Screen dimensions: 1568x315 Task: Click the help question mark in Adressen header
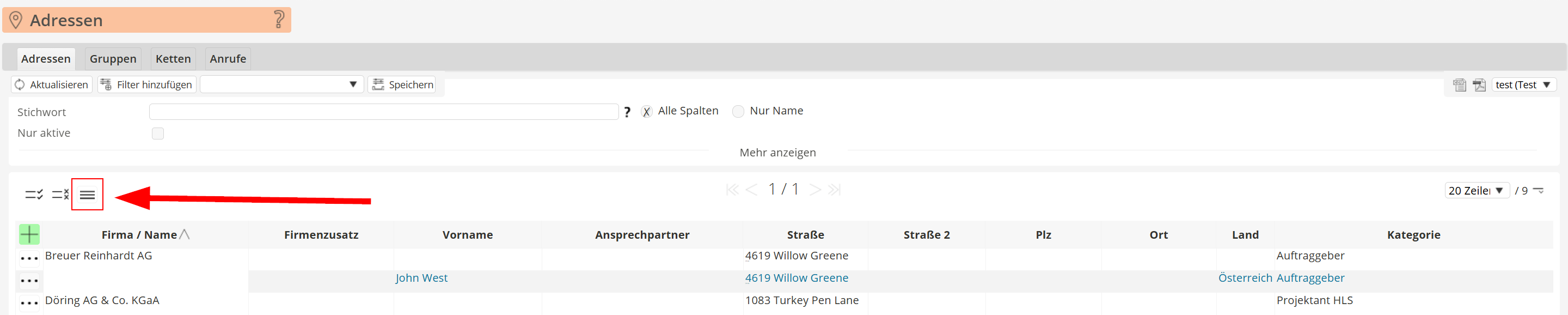(x=279, y=20)
